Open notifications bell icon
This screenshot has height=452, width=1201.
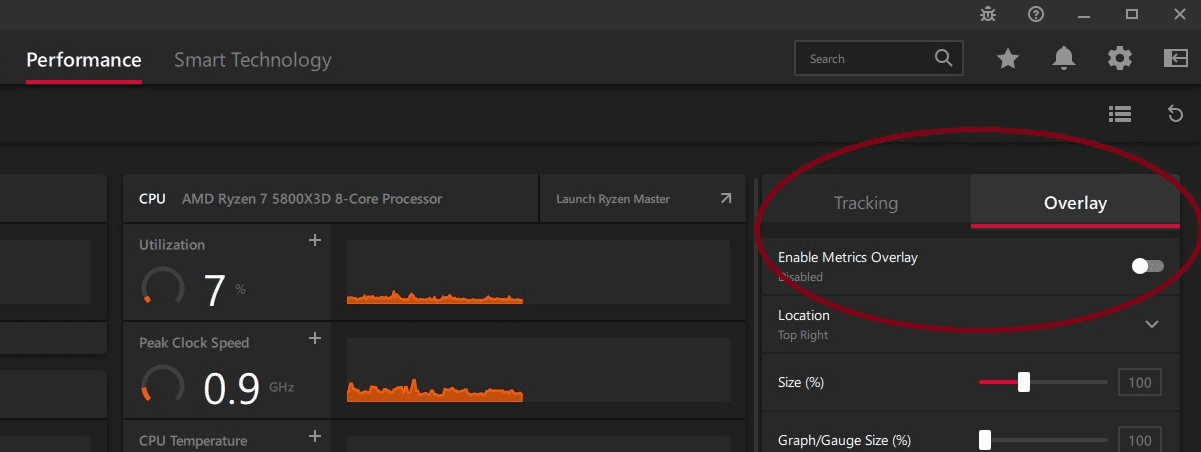pos(1064,59)
